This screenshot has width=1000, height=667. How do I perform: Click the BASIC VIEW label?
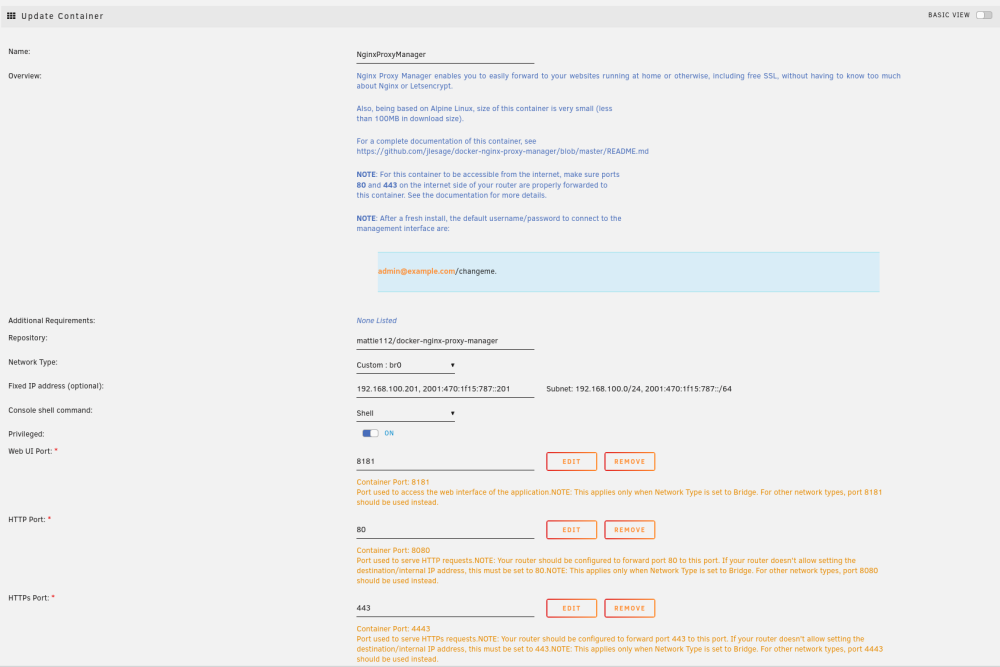(x=949, y=15)
